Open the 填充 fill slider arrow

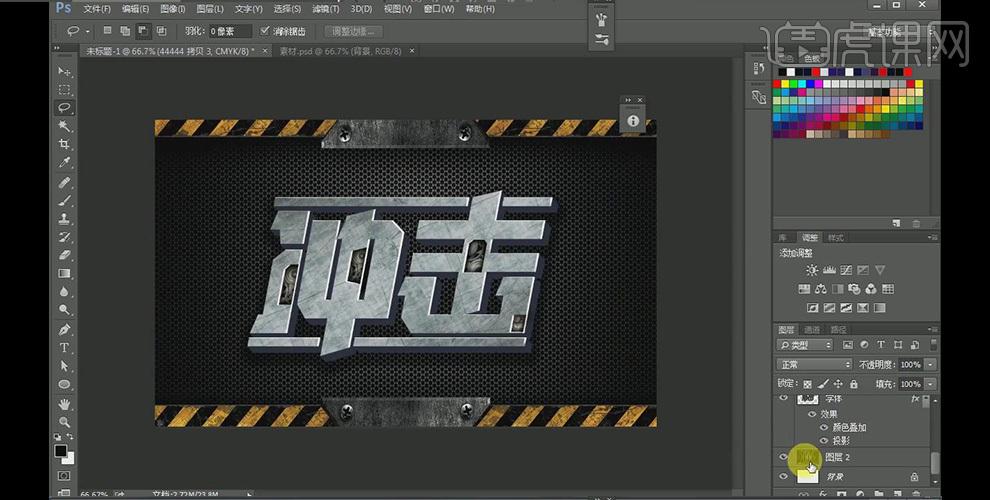pyautogui.click(x=930, y=384)
